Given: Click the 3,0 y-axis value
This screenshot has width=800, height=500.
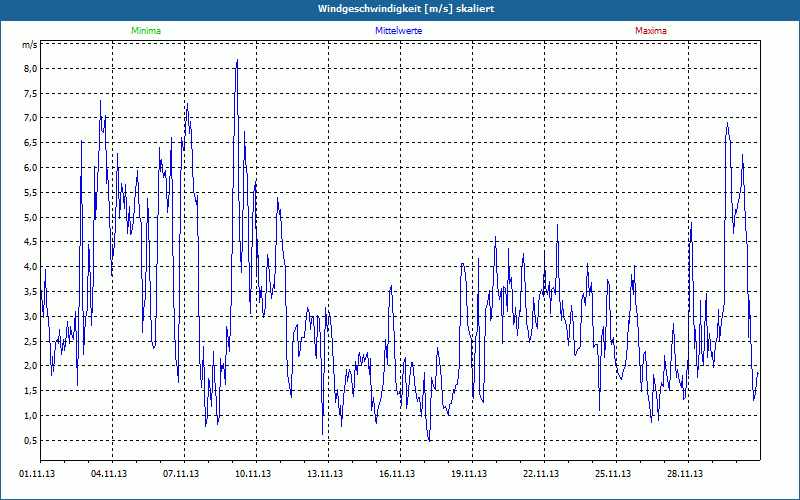Looking at the screenshot, I should click(x=31, y=317).
